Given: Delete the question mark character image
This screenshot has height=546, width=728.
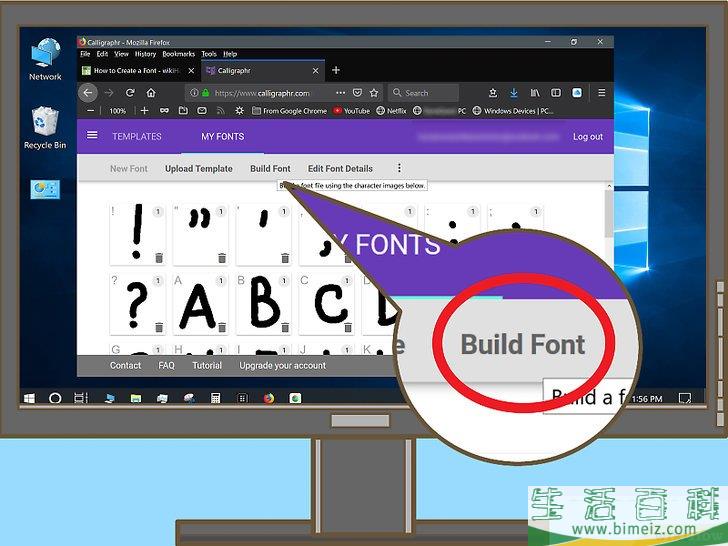Looking at the screenshot, I should click(x=159, y=327).
